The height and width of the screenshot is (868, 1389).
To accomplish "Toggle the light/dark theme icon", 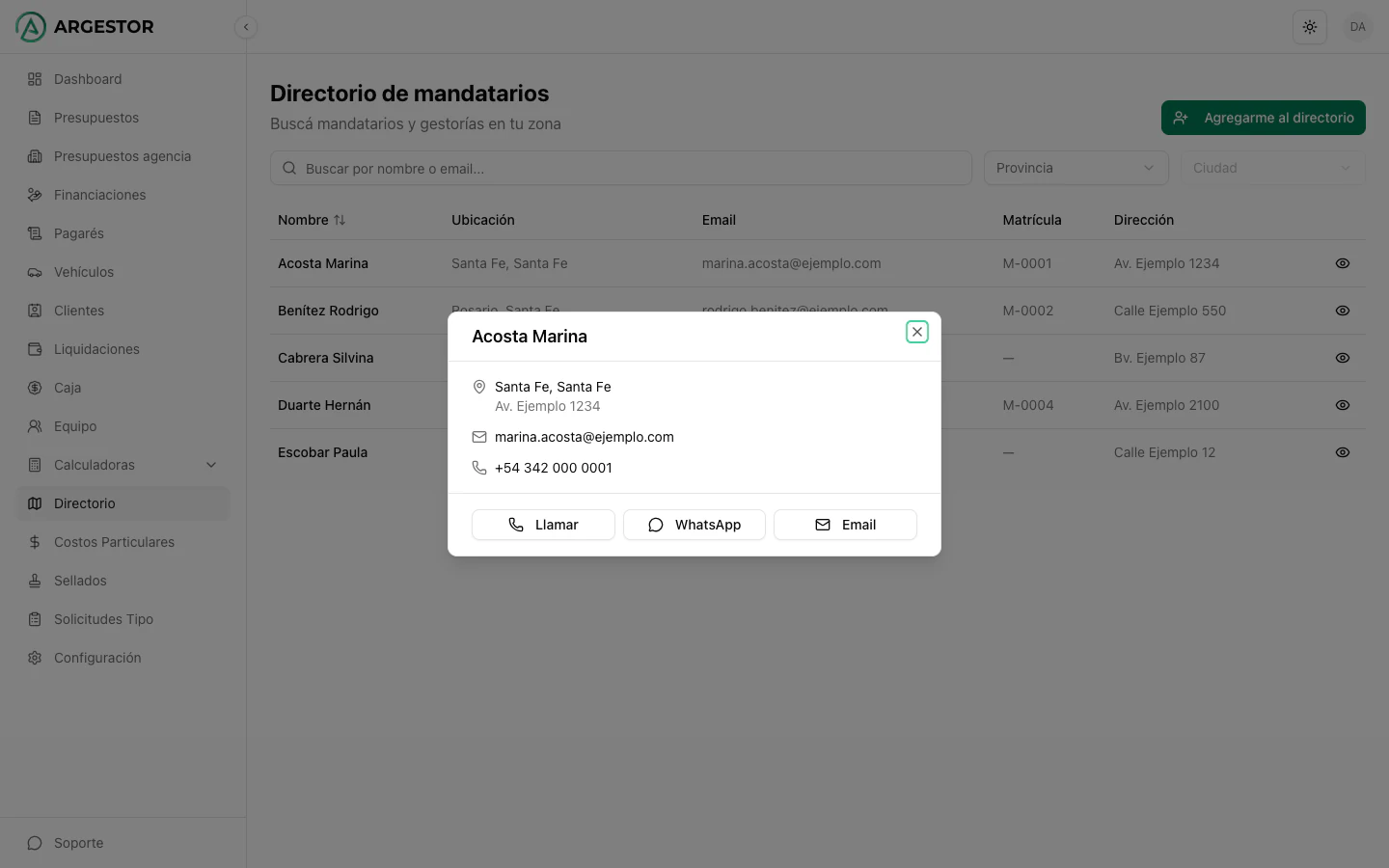I will click(x=1310, y=27).
